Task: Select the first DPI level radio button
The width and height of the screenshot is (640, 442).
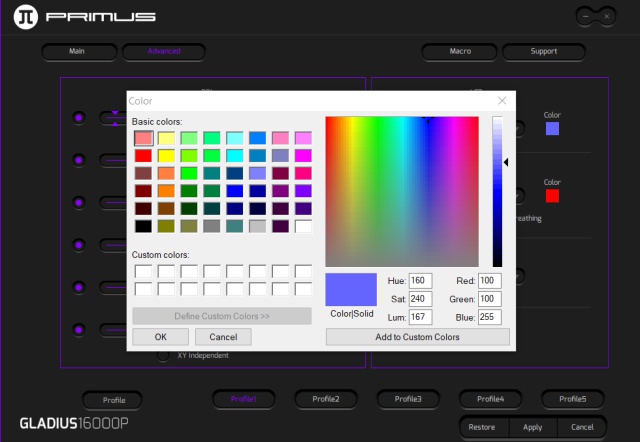Action: click(x=79, y=118)
